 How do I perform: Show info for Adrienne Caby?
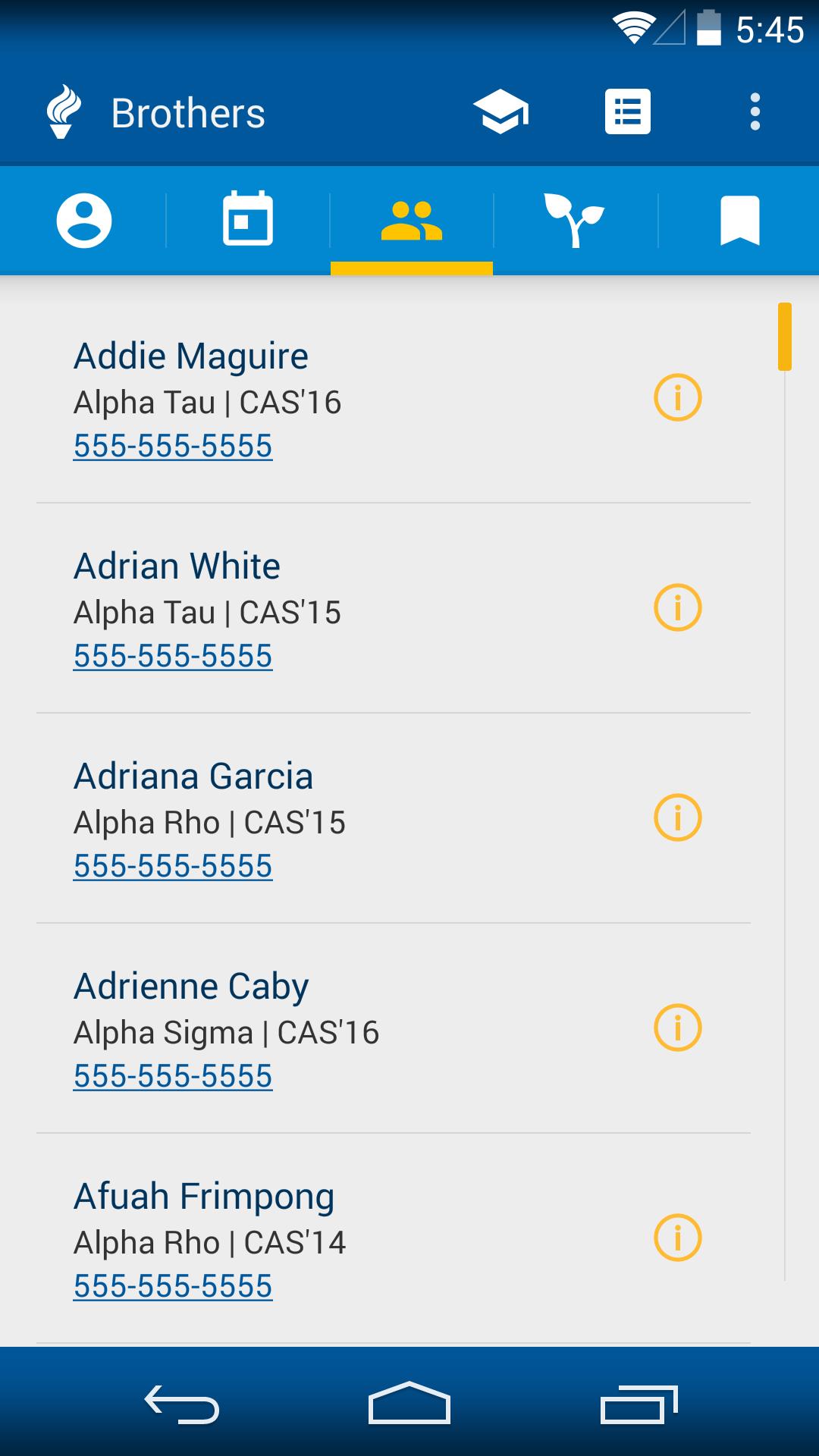coord(677,1028)
